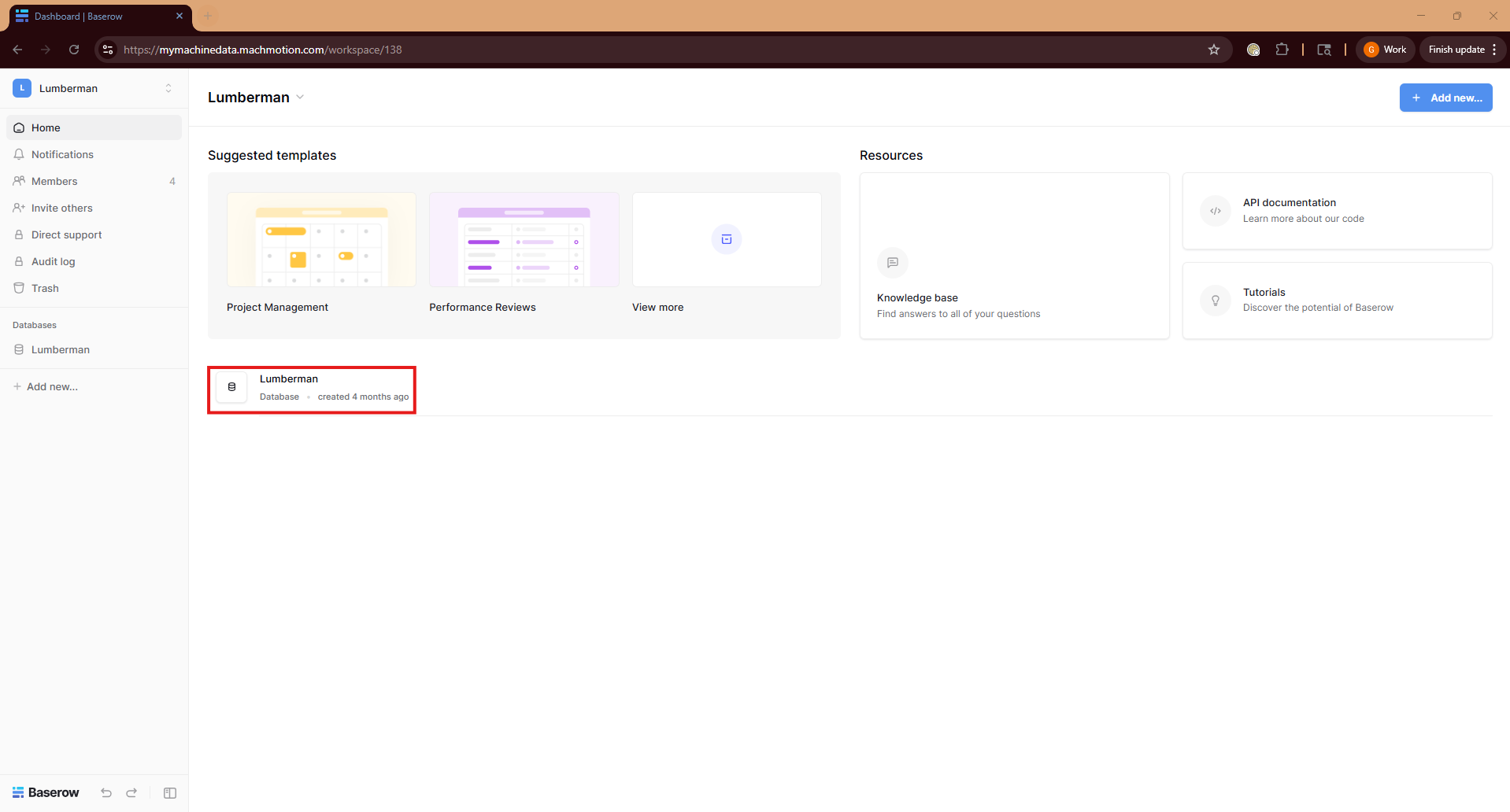Open the browser three-dot menu
The image size is (1510, 812).
pyautogui.click(x=1494, y=50)
